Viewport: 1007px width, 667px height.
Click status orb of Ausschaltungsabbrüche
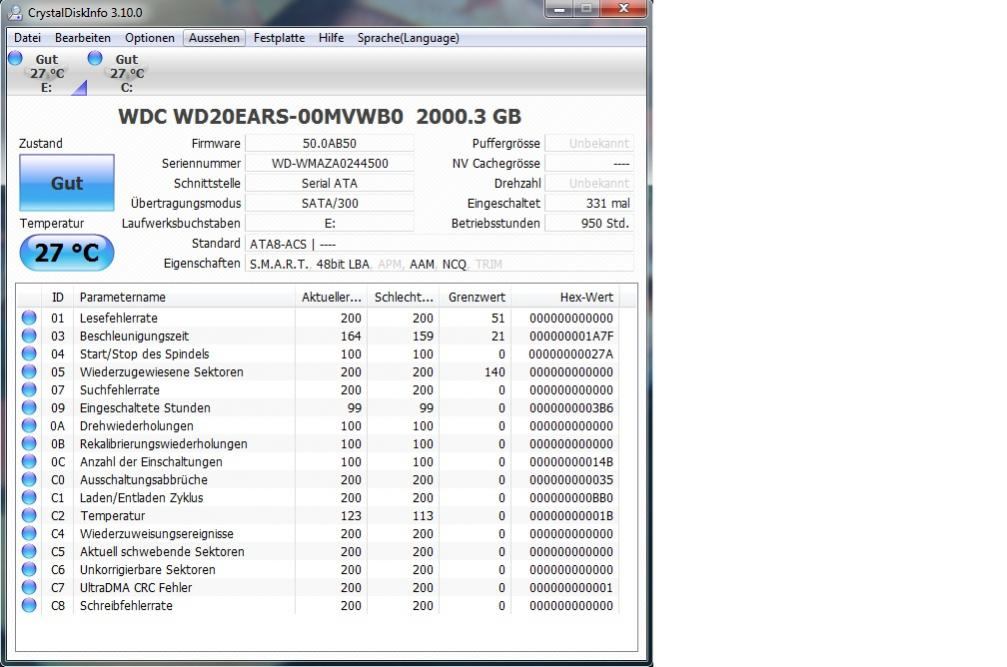pos(29,480)
